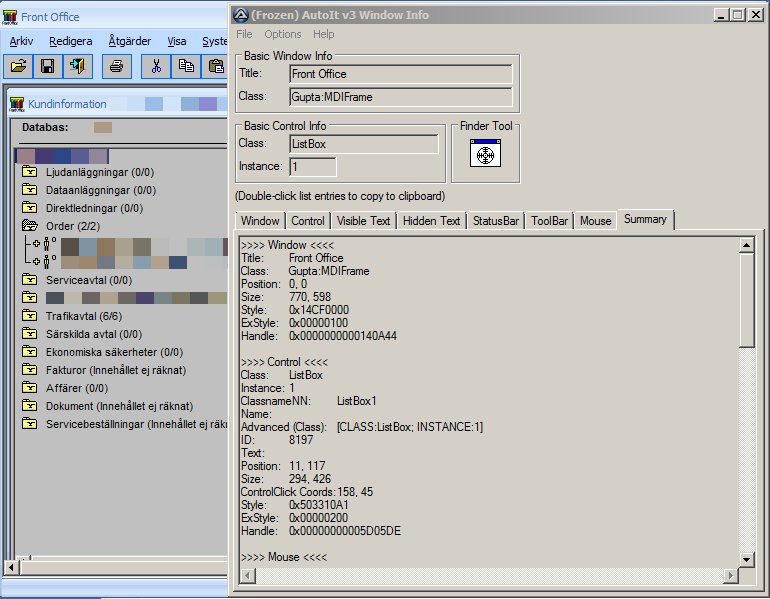The width and height of the screenshot is (770, 599).
Task: Click the Open folder toolbar icon
Action: click(18, 67)
